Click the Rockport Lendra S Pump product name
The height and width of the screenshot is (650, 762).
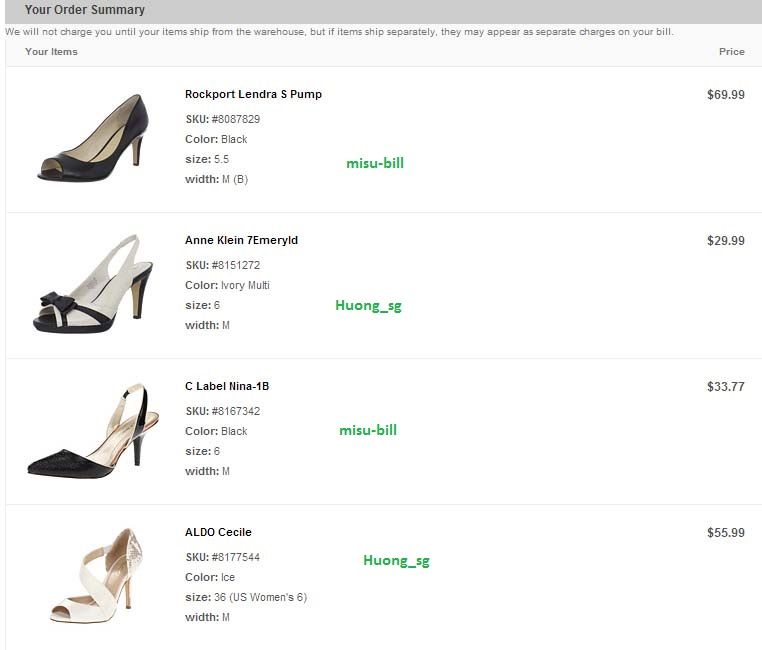(x=253, y=94)
